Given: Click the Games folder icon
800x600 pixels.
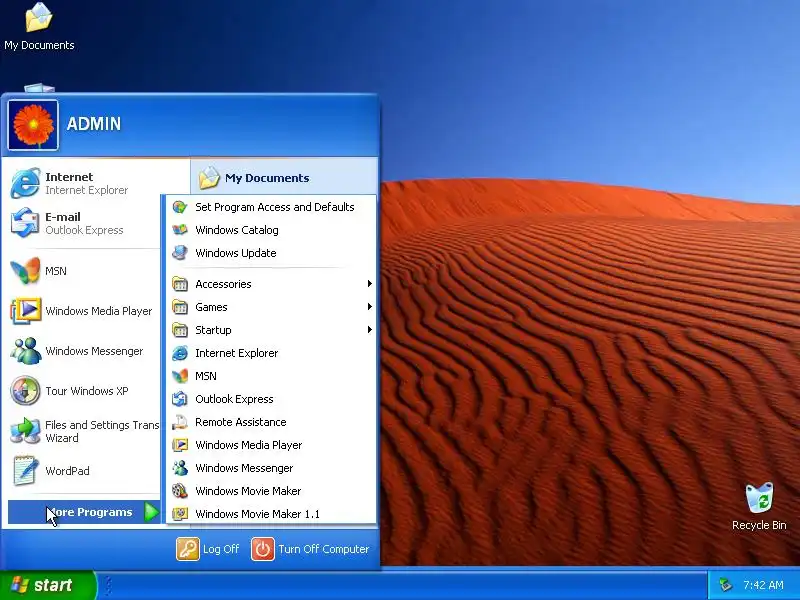Looking at the screenshot, I should pyautogui.click(x=180, y=307).
